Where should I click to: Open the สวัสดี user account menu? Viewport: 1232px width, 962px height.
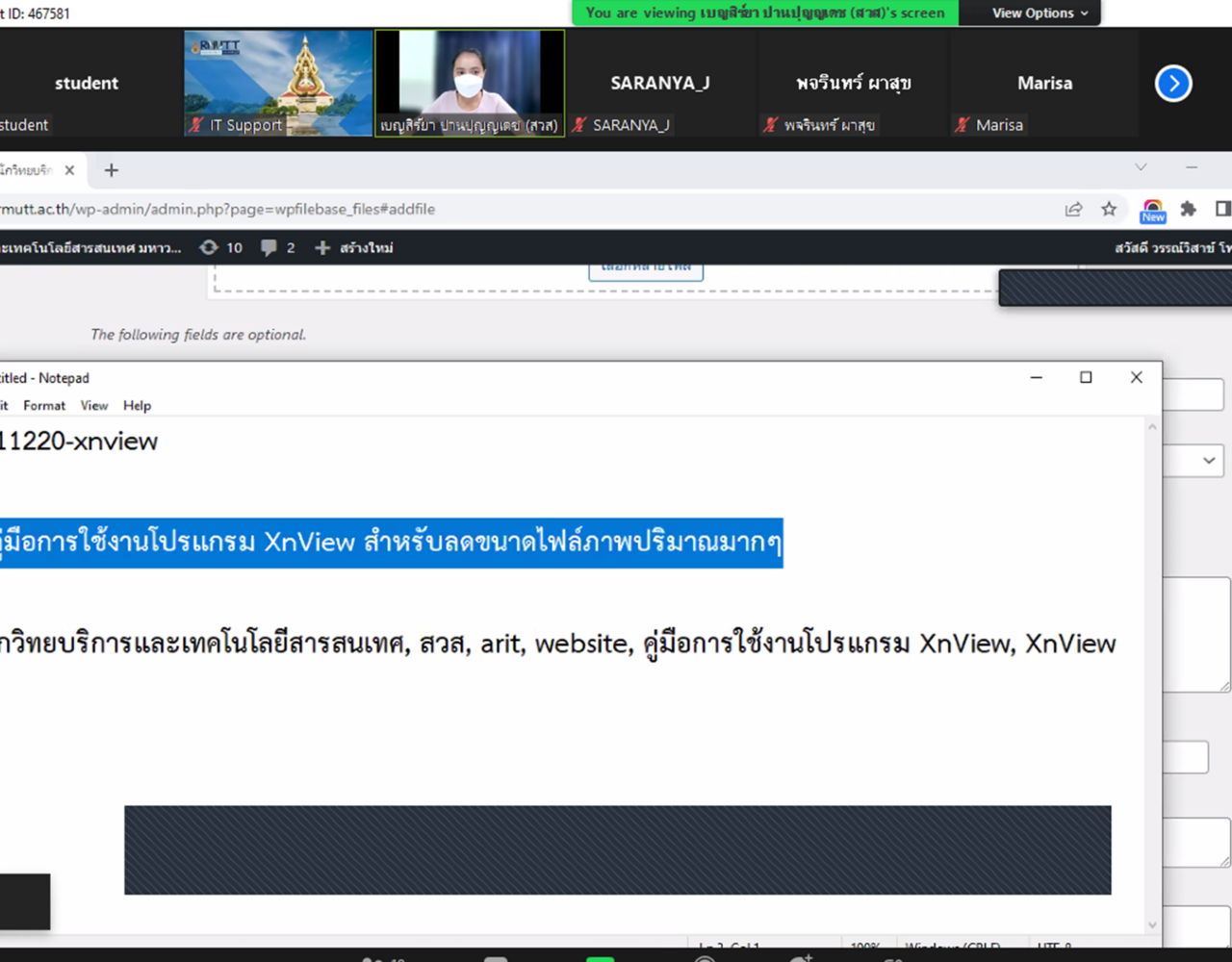coord(1173,248)
